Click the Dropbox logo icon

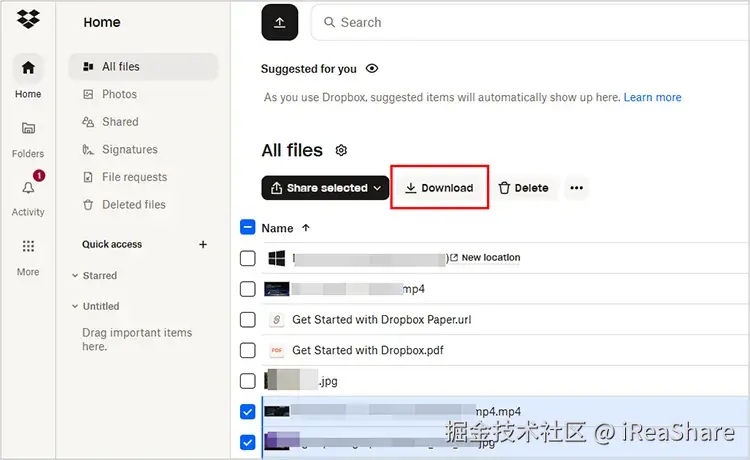point(28,19)
